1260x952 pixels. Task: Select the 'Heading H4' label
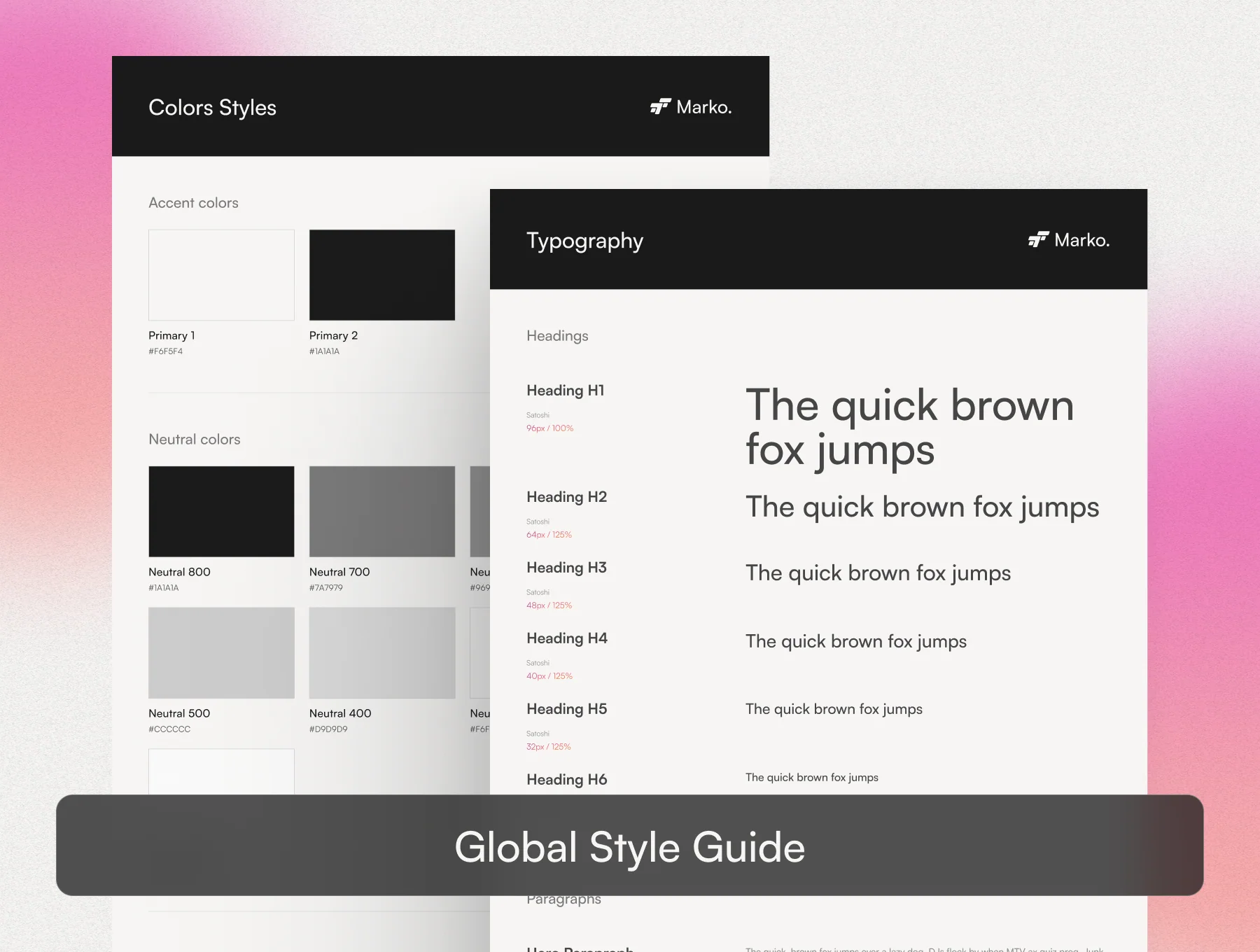566,638
